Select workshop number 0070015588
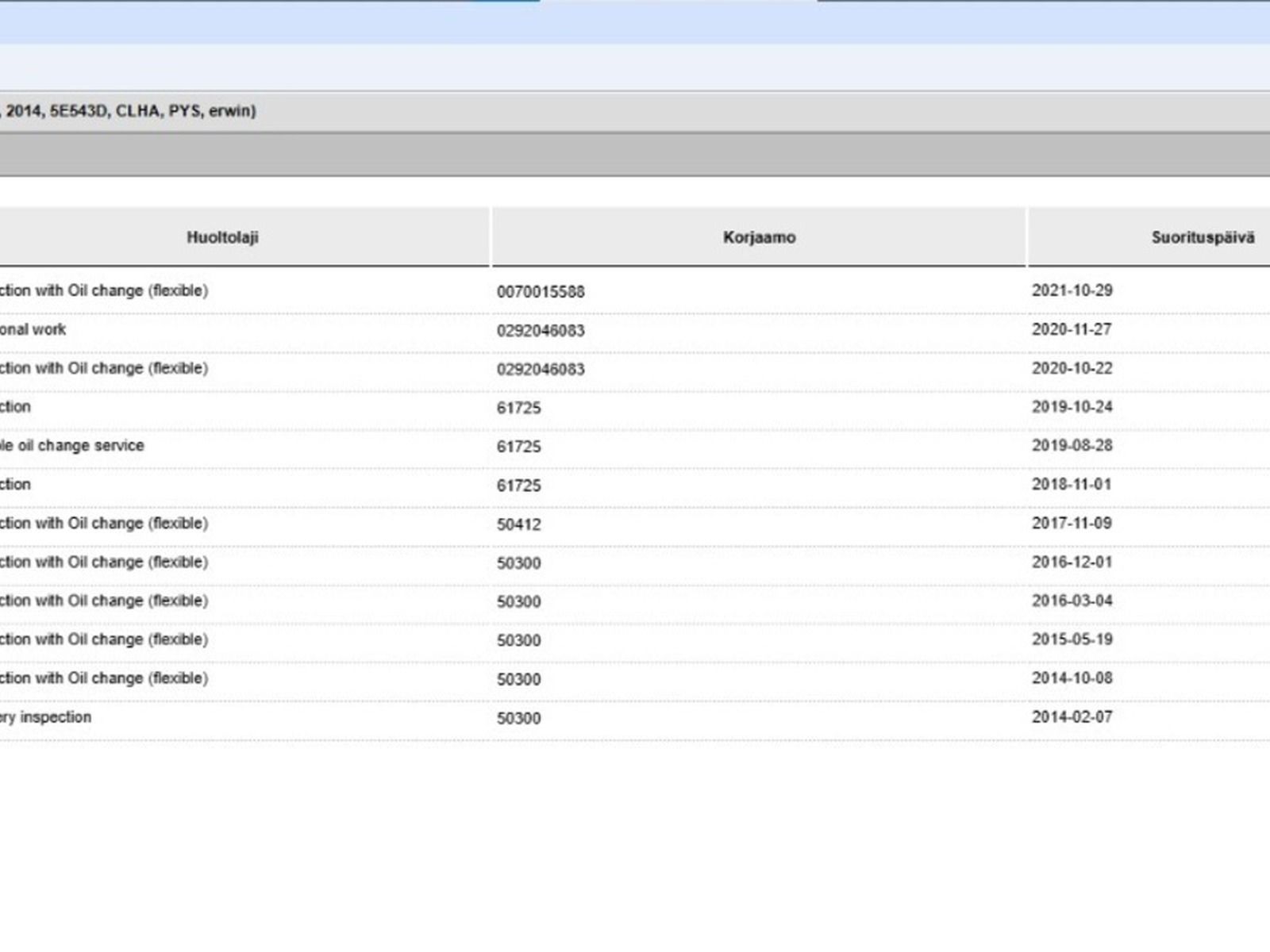 pos(541,292)
